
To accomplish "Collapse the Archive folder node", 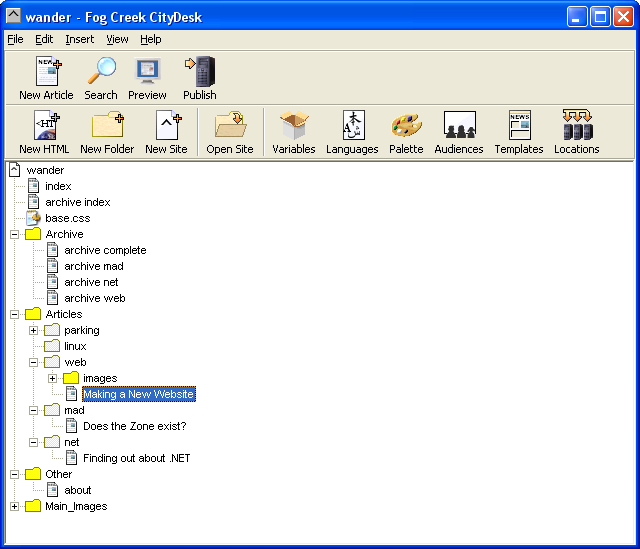I will pos(14,234).
